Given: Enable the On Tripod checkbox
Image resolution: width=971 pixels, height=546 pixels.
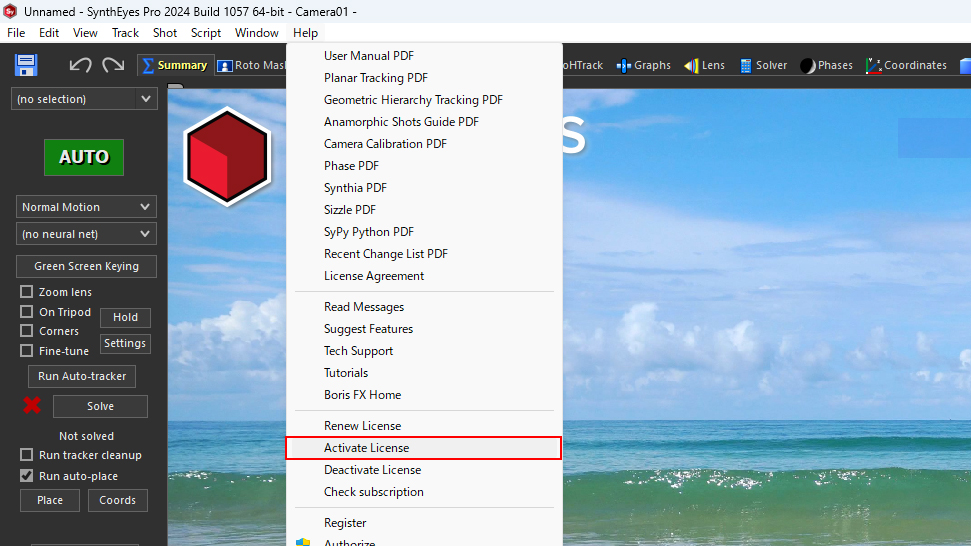Looking at the screenshot, I should click(27, 311).
